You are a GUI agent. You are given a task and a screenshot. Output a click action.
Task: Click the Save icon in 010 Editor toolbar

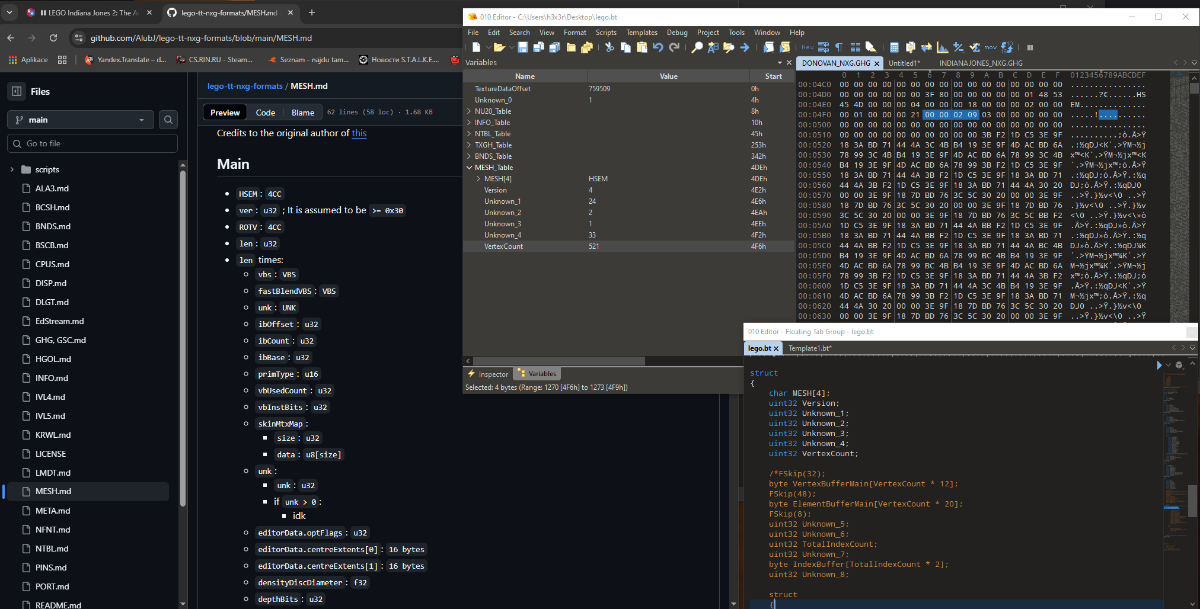point(523,47)
